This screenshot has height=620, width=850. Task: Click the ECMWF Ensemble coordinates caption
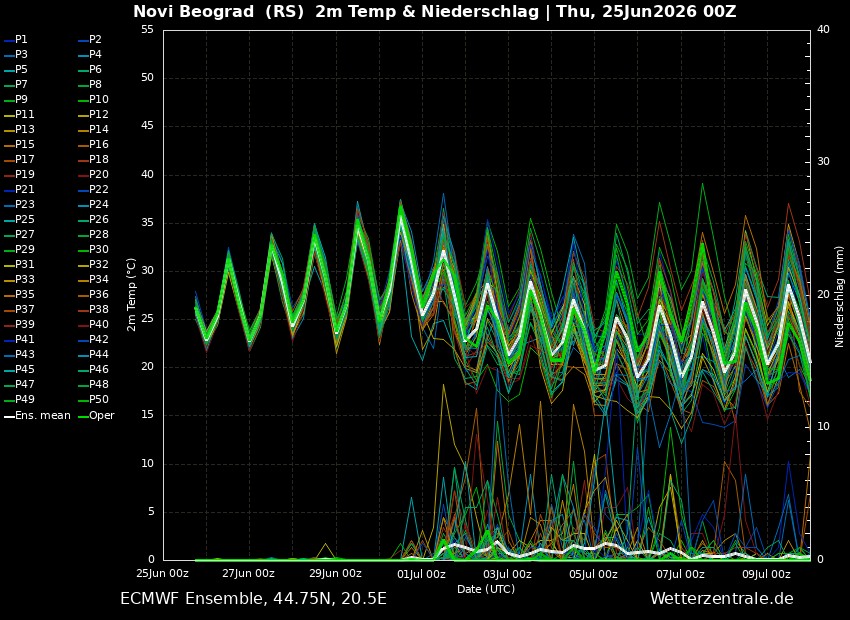coord(253,599)
